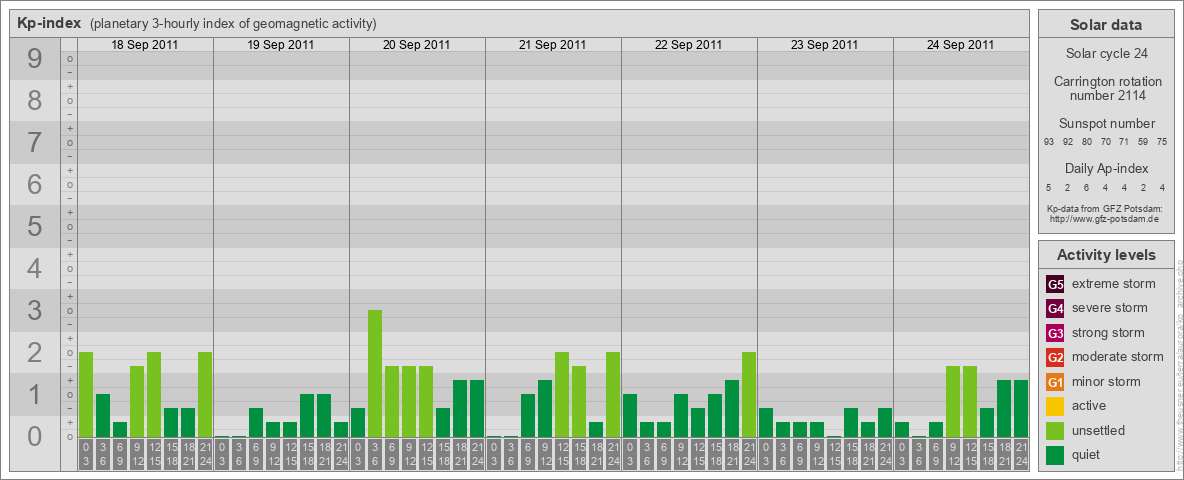Click the 'Kp-data from GFZ Potsdam:' text

(1105, 208)
